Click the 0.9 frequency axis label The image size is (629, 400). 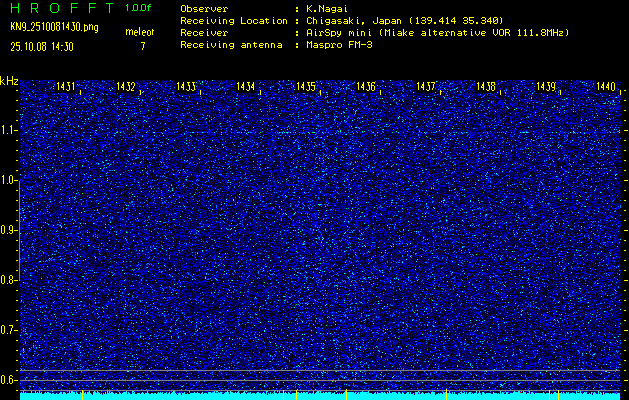point(9,230)
